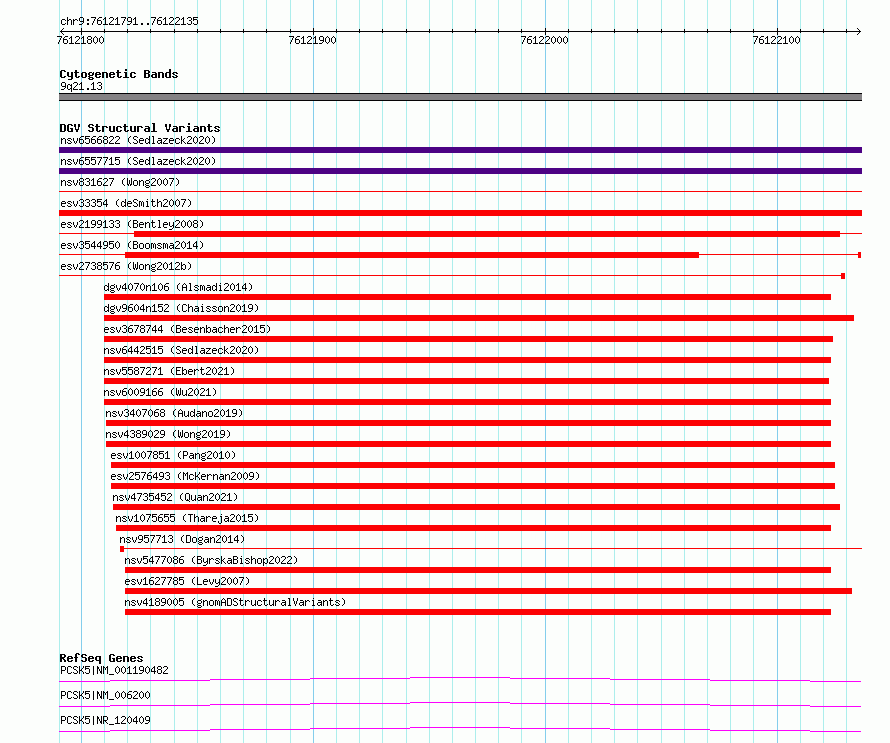The image size is (890, 743).
Task: Select the 9q21.13 band label
Action: click(81, 86)
